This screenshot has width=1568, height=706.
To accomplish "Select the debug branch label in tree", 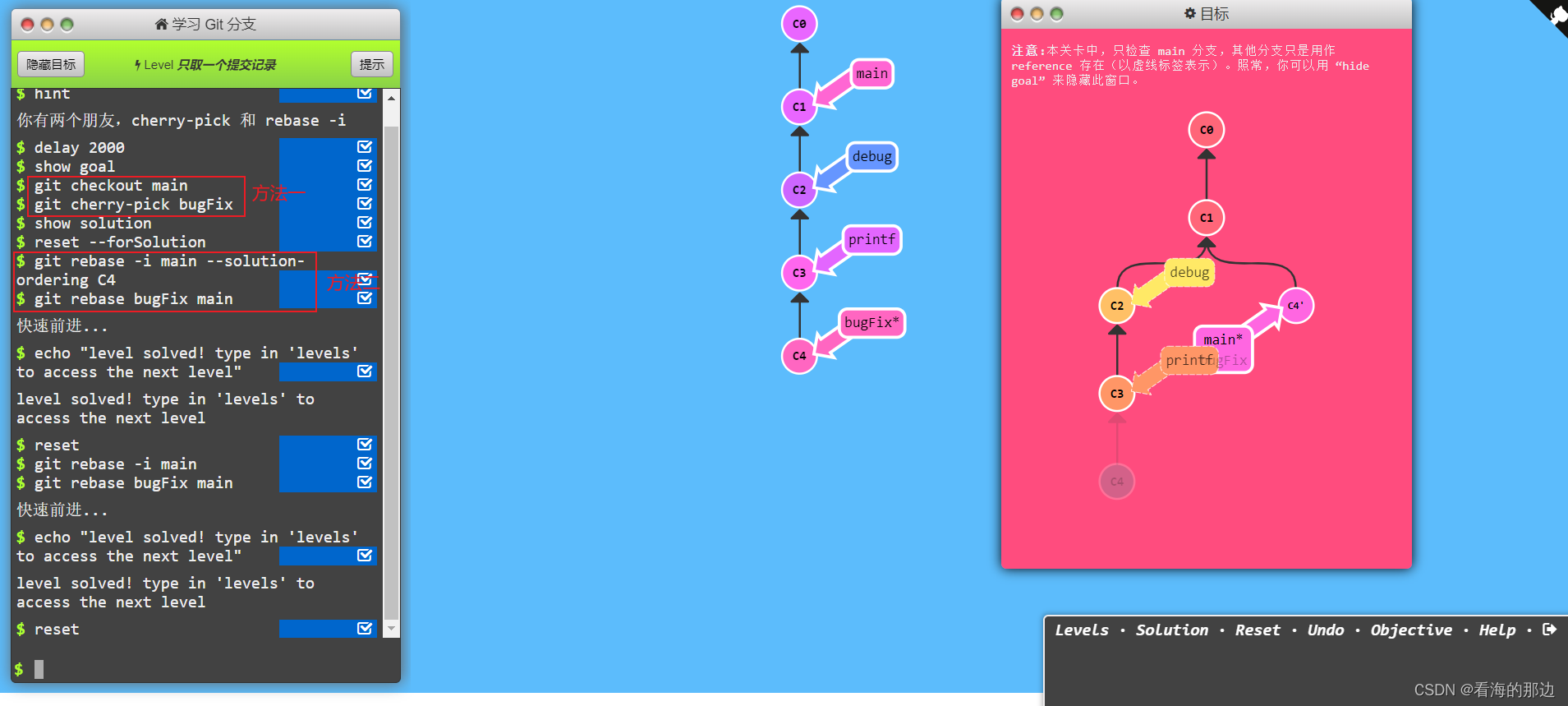I will (x=871, y=157).
